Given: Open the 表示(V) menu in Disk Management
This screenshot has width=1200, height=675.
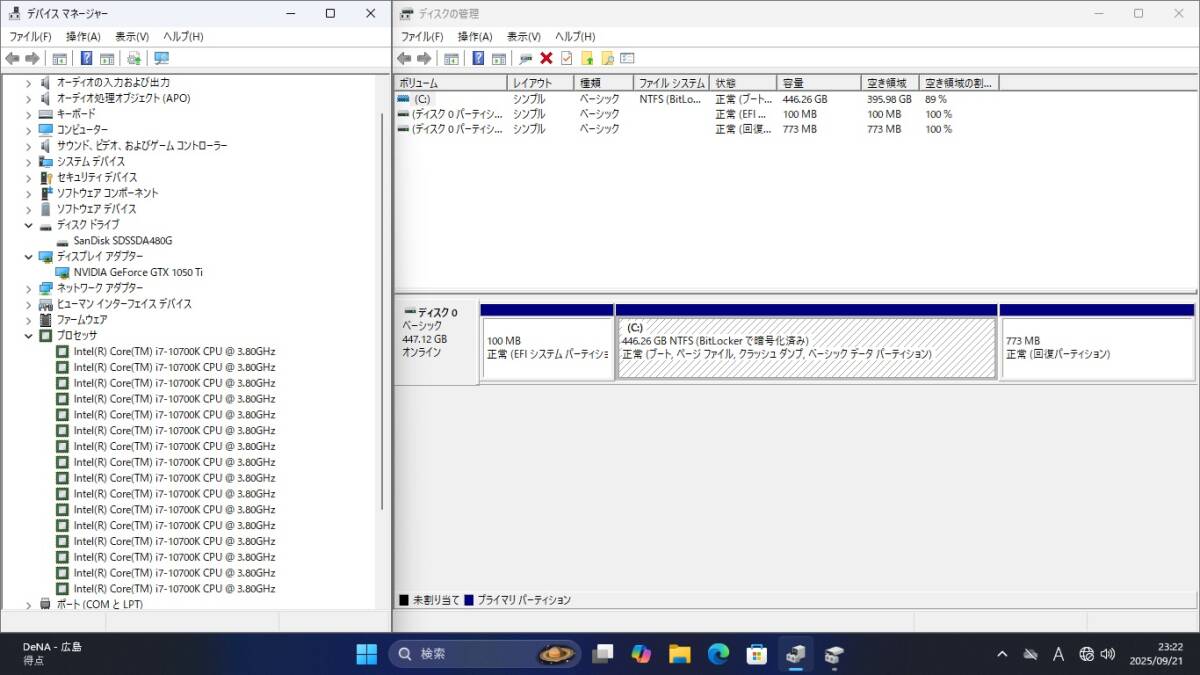Looking at the screenshot, I should (524, 37).
